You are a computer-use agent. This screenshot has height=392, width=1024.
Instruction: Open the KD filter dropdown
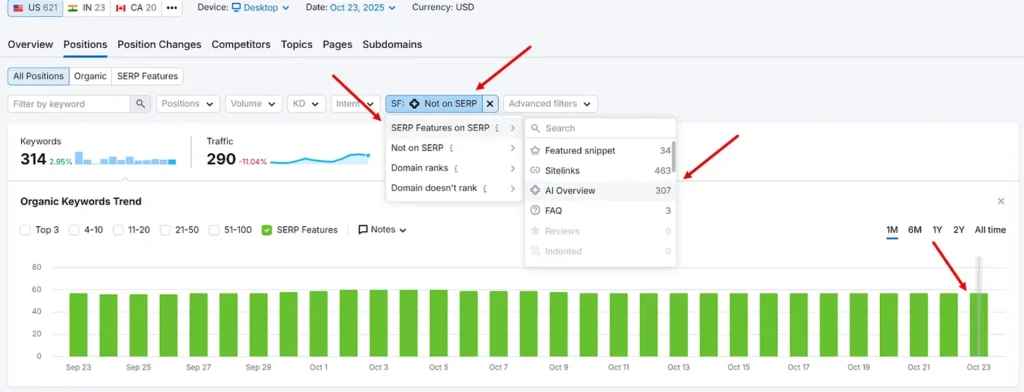click(306, 104)
